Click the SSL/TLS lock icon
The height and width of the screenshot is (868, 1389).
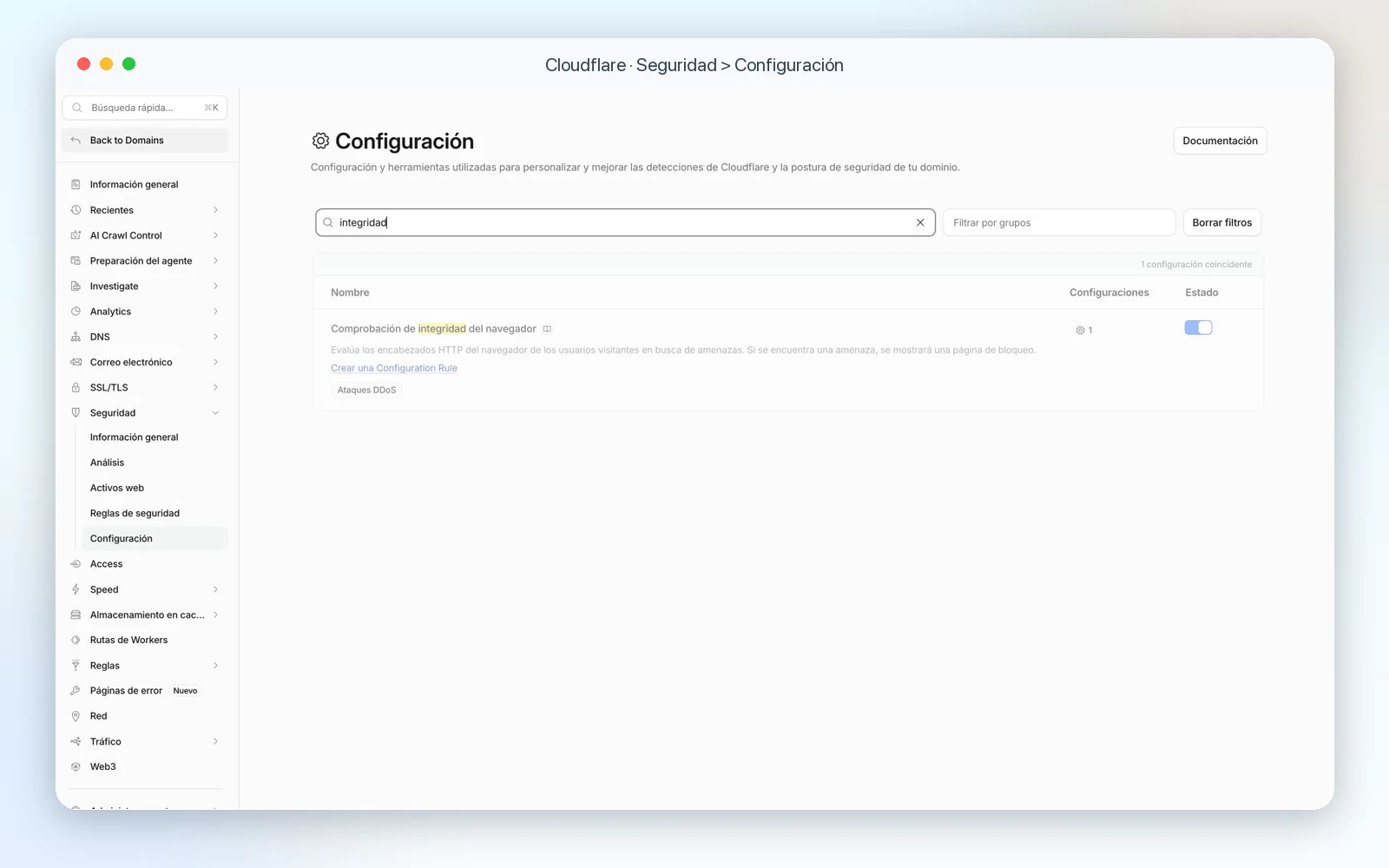click(76, 387)
